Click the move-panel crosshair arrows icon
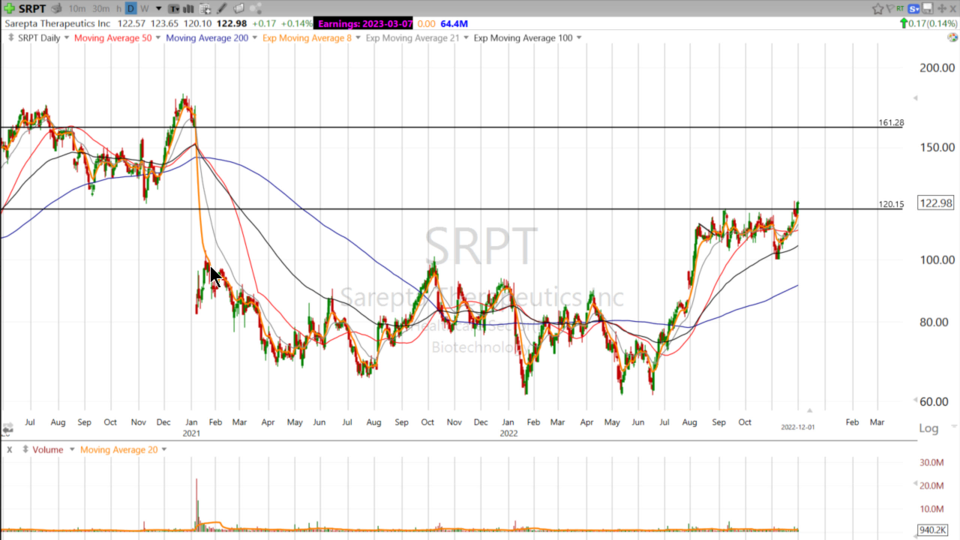960x540 pixels. [942, 9]
